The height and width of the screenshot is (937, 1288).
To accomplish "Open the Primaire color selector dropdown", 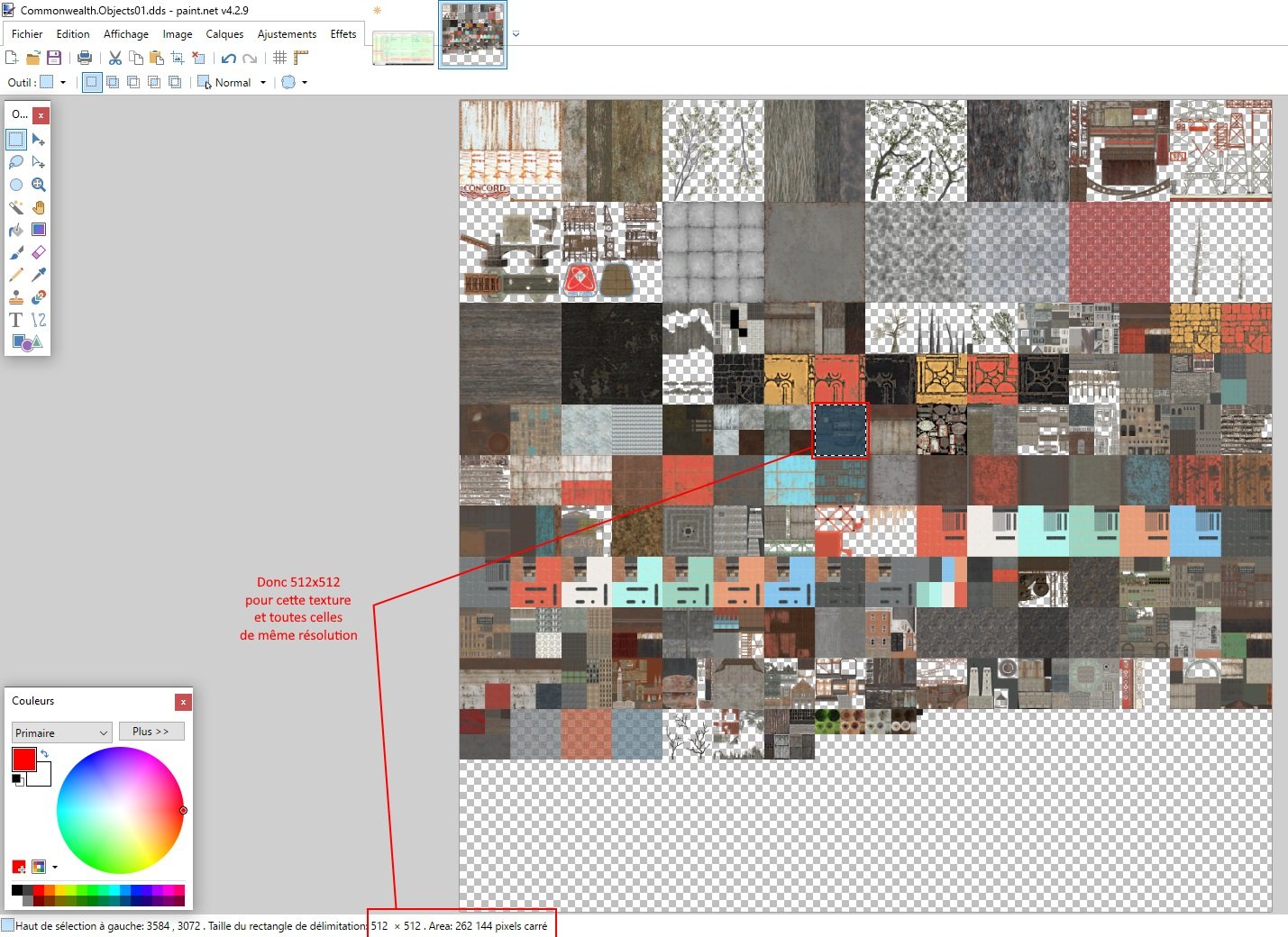I will click(x=62, y=732).
